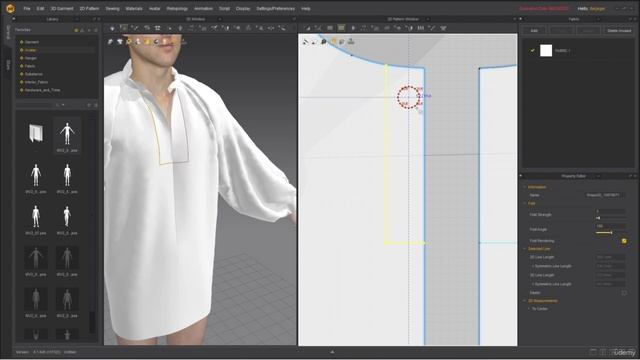Select the Rectangle pattern tool in 2D toolbar

pos(330,28)
